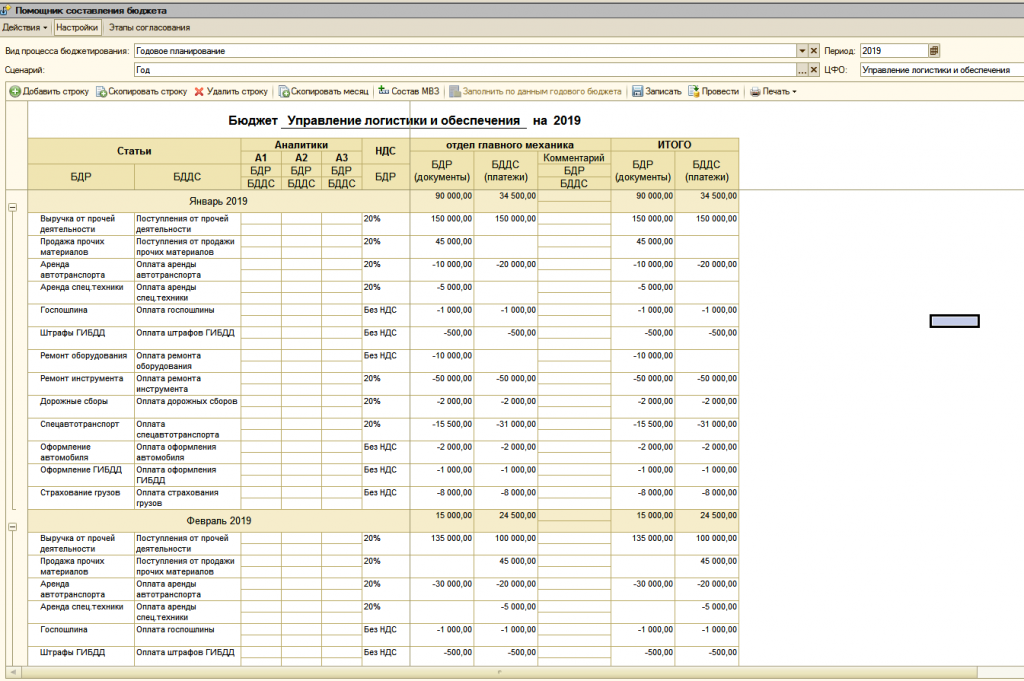Click the Провести button label
The width and height of the screenshot is (1024, 681).
click(720, 91)
